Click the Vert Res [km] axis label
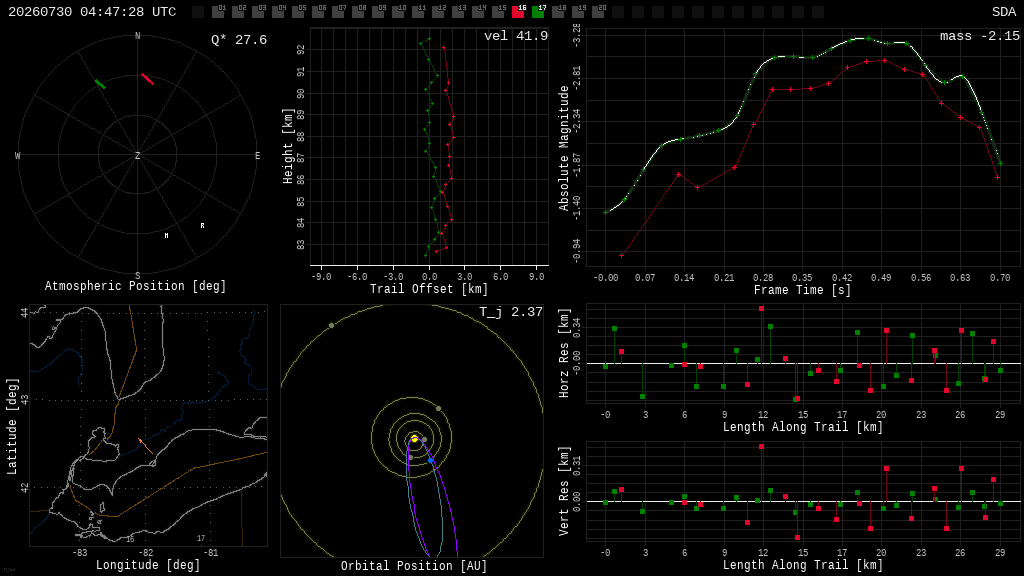1024x576 pixels. [564, 491]
